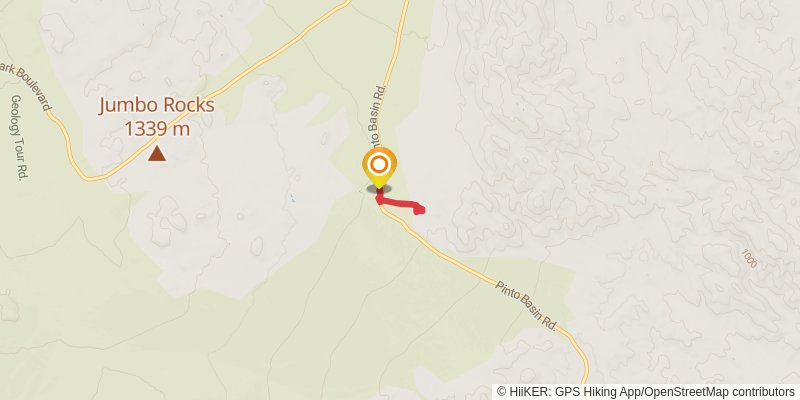Click the Jumbo Rocks 1339 m label

tap(157, 117)
